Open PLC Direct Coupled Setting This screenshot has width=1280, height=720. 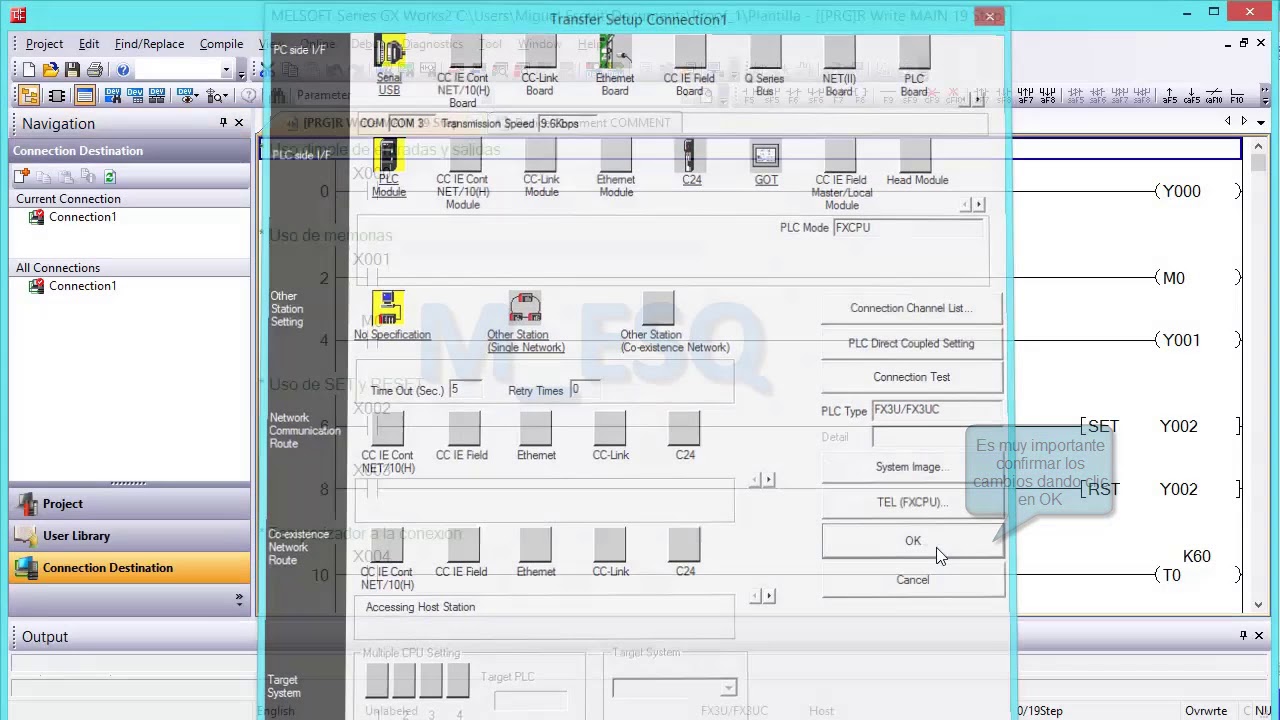911,343
